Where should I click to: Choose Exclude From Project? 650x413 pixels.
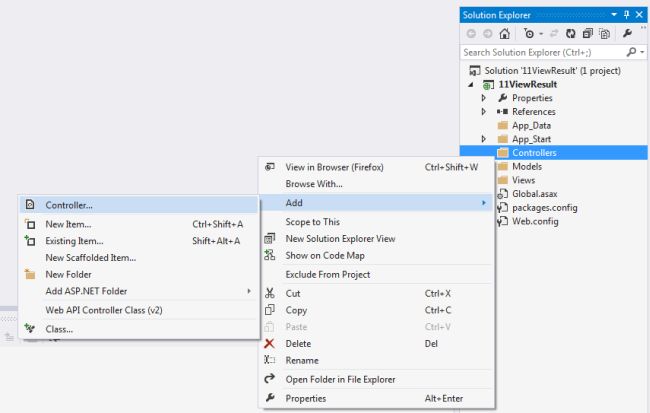pos(376,275)
